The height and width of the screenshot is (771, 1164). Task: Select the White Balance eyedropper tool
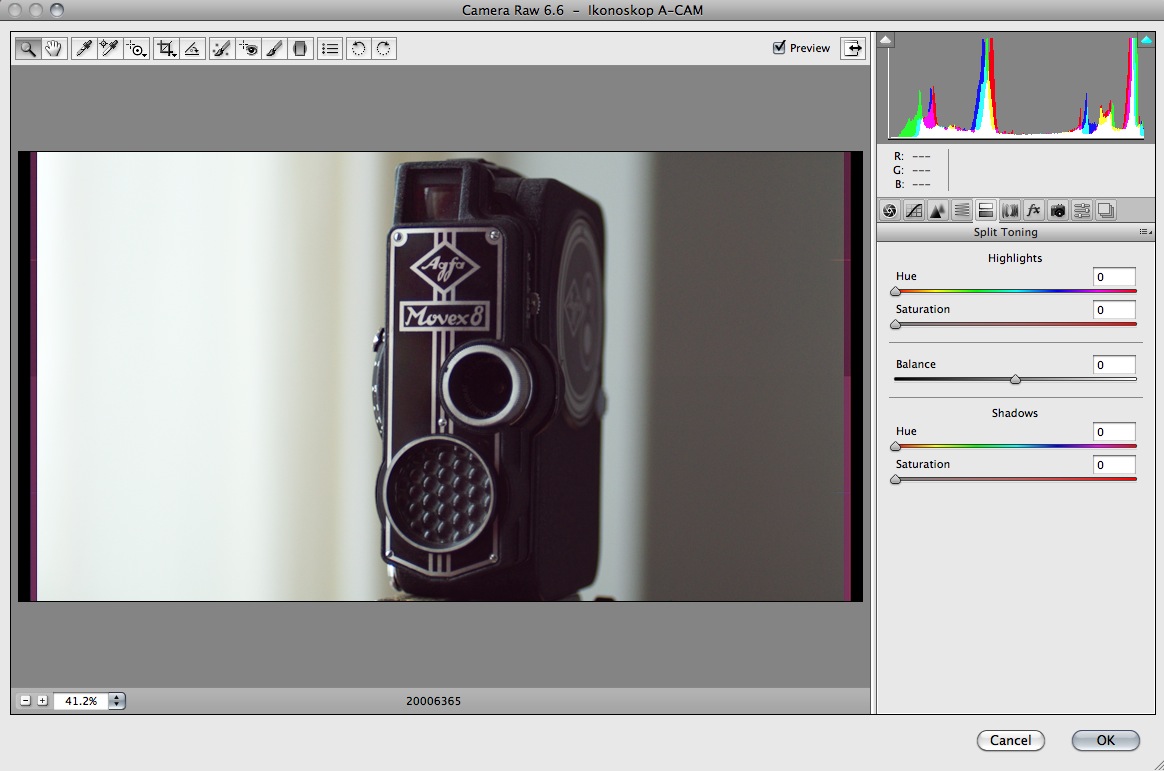coord(84,48)
